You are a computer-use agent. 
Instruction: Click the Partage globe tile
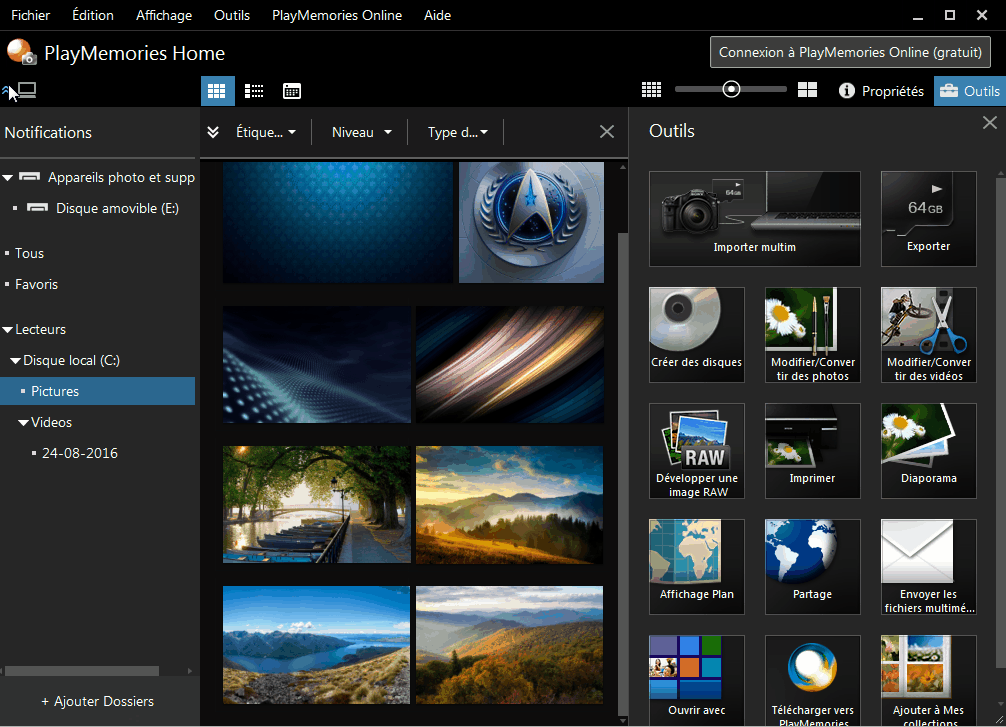coord(813,567)
